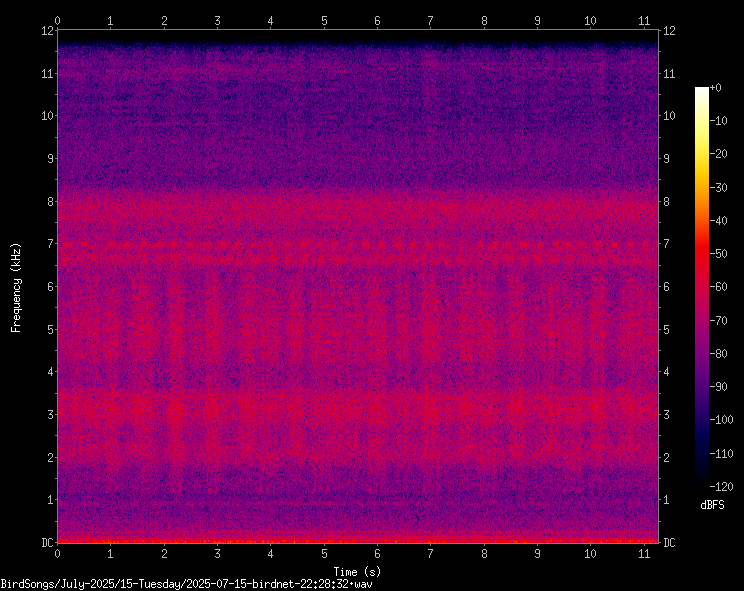Click the 'DC' label on the right frequency axis

(669, 543)
